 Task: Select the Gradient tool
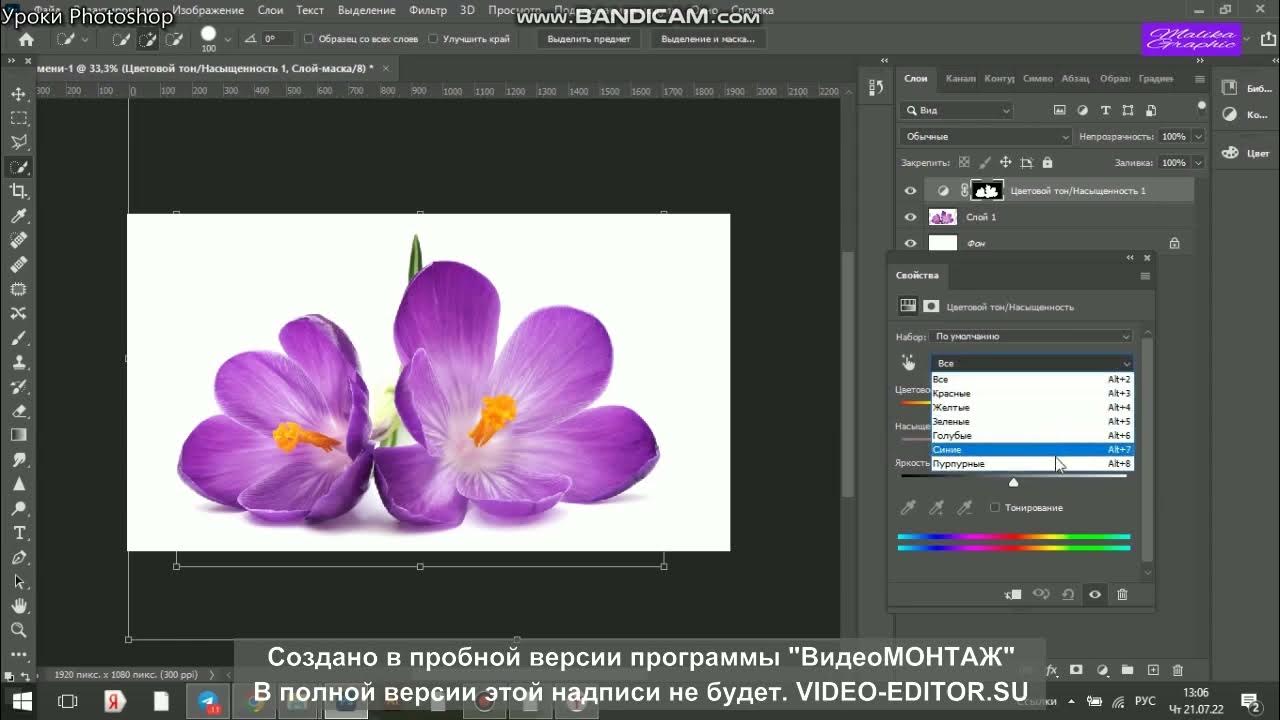pos(19,435)
